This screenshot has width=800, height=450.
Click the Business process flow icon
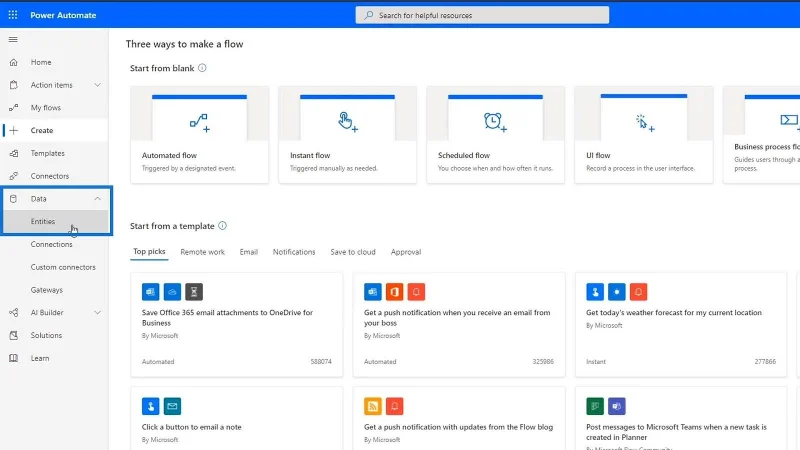coord(790,120)
